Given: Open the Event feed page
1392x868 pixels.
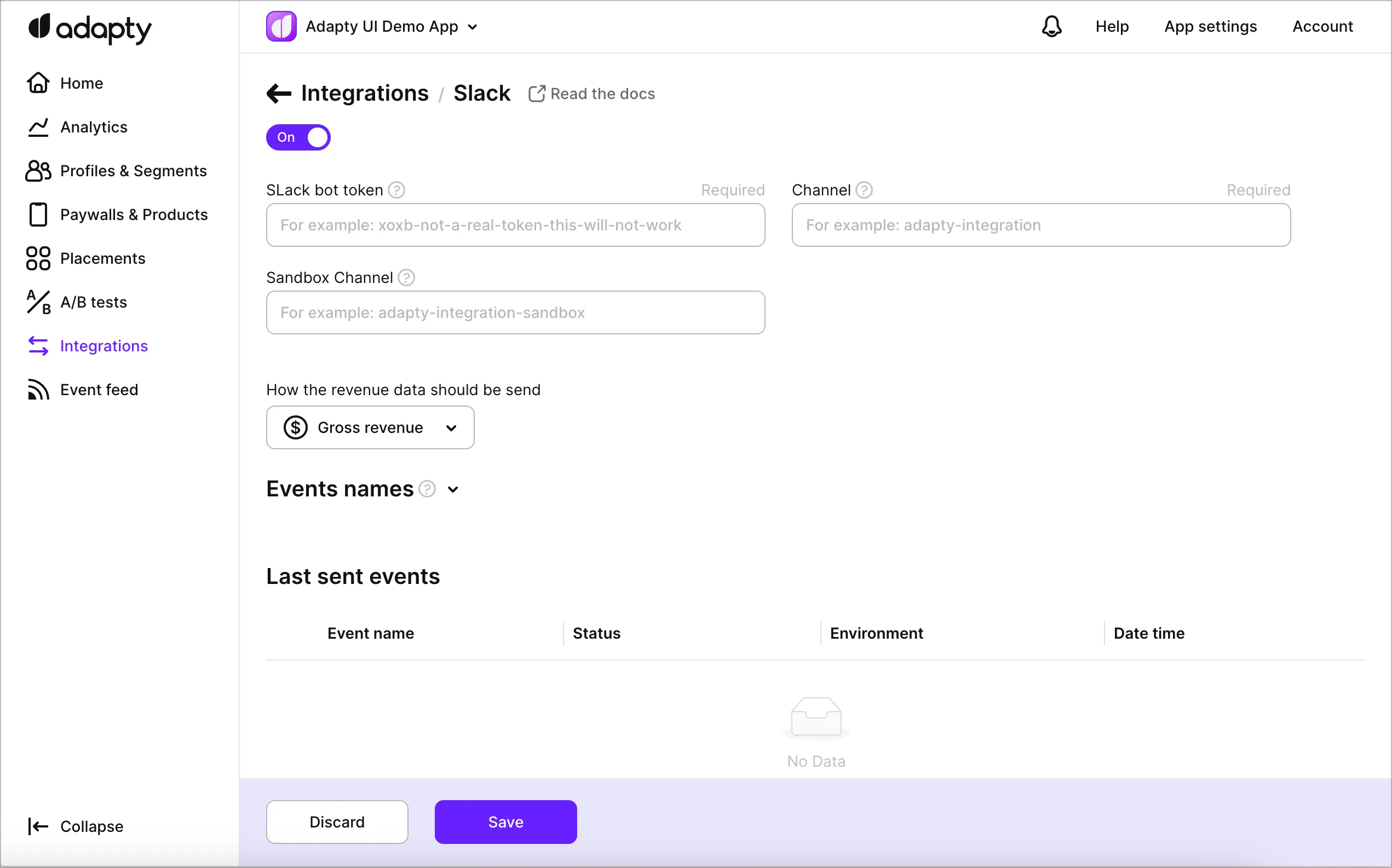Looking at the screenshot, I should pos(99,390).
